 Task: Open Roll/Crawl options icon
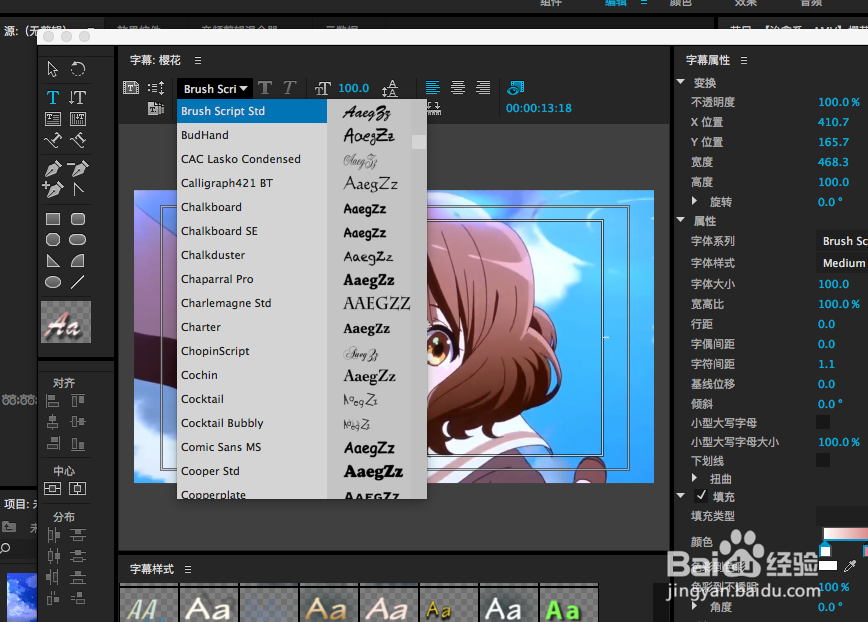coord(156,88)
